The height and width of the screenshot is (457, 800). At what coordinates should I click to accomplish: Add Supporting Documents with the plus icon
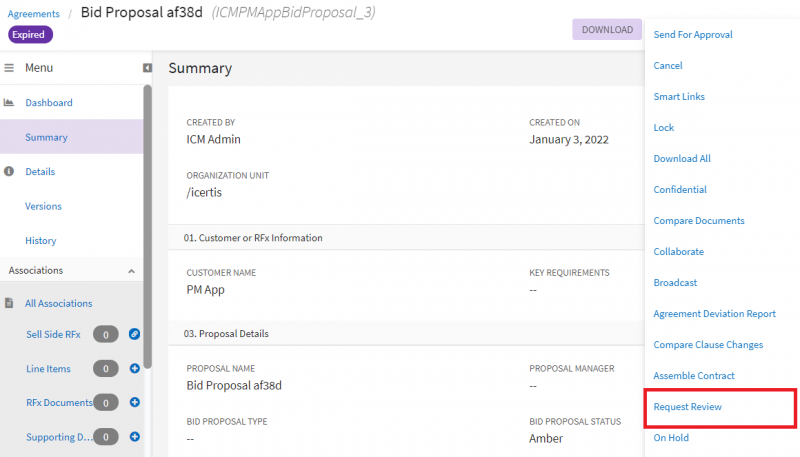coord(135,437)
